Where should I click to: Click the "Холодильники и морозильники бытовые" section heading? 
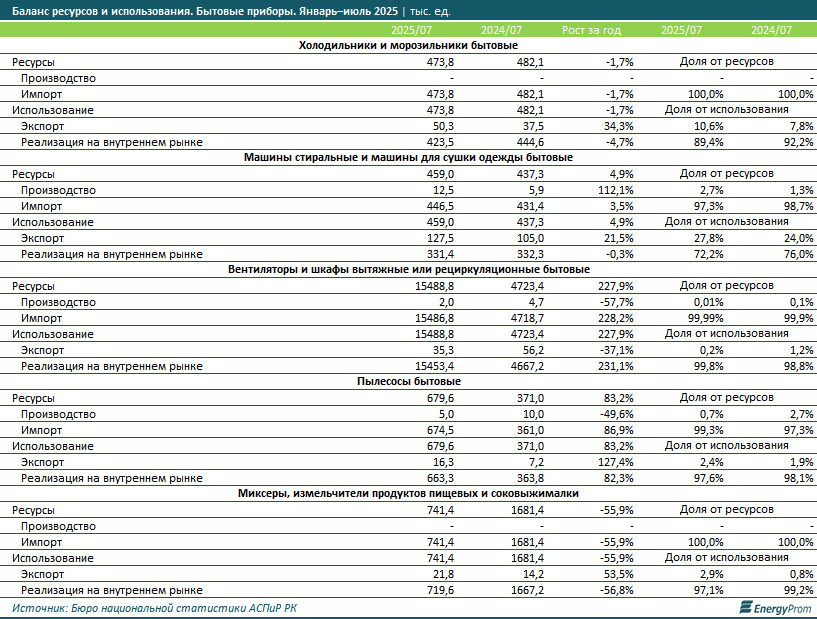point(408,46)
